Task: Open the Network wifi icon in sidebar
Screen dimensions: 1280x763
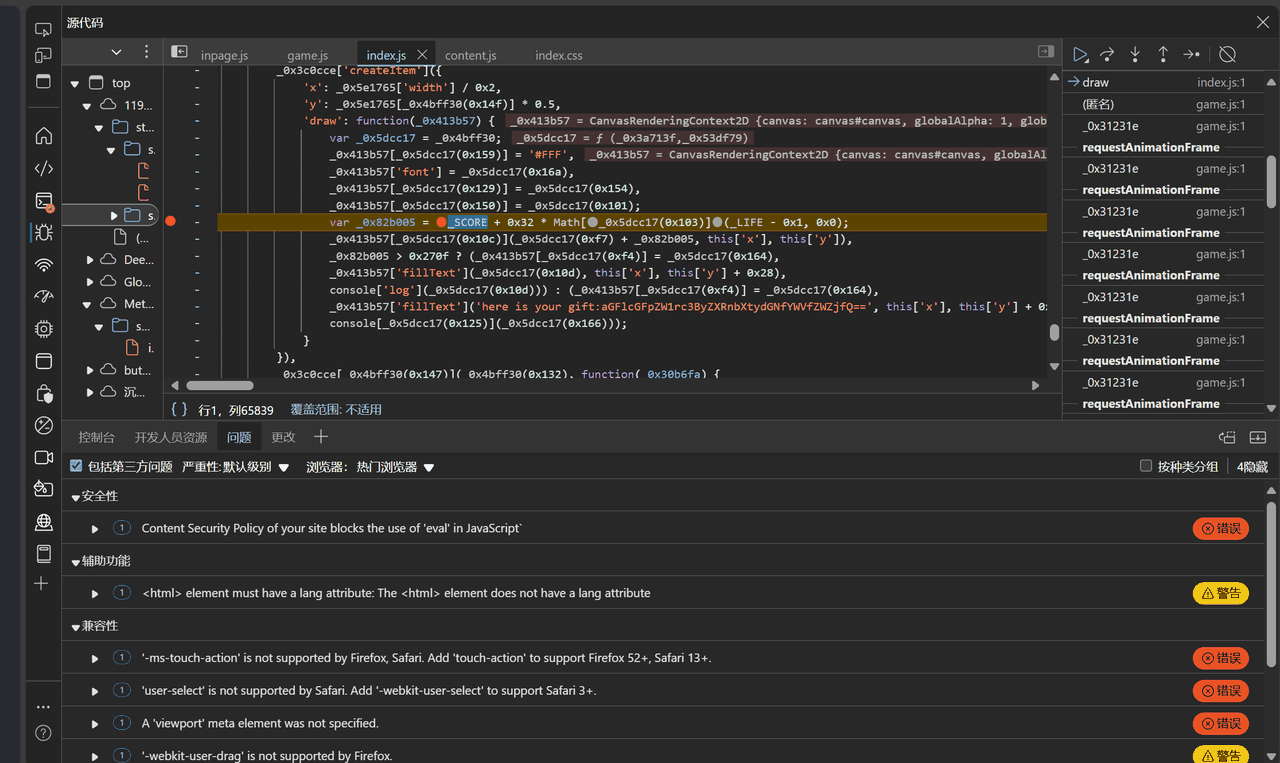Action: click(x=43, y=265)
